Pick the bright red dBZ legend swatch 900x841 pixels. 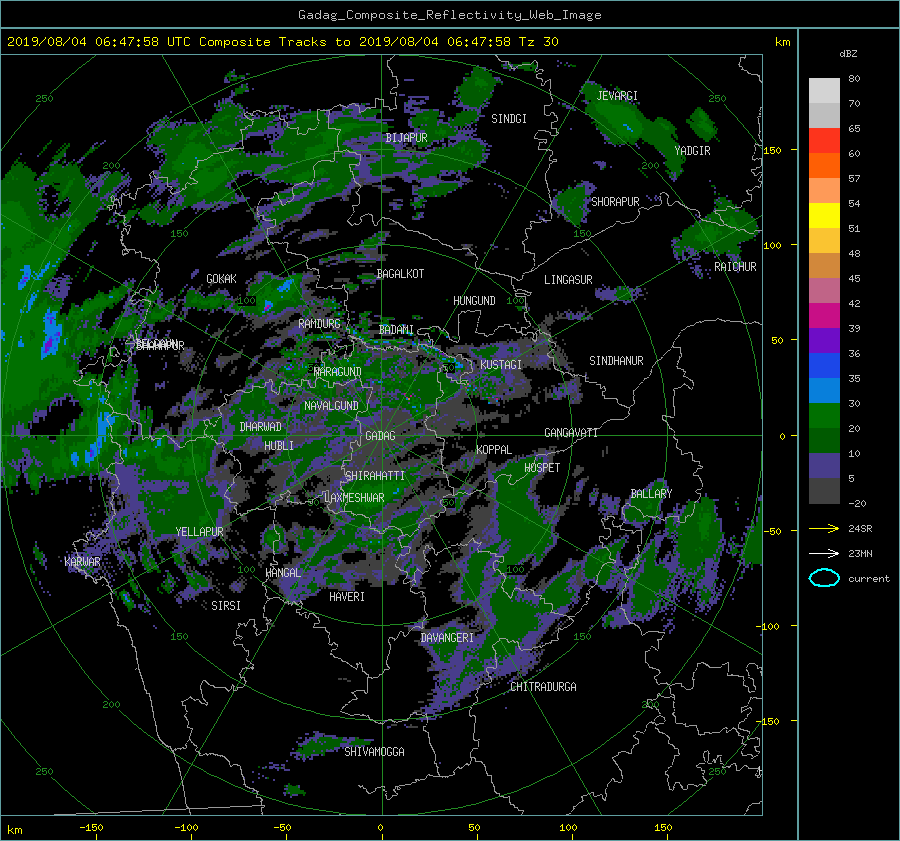[x=824, y=141]
